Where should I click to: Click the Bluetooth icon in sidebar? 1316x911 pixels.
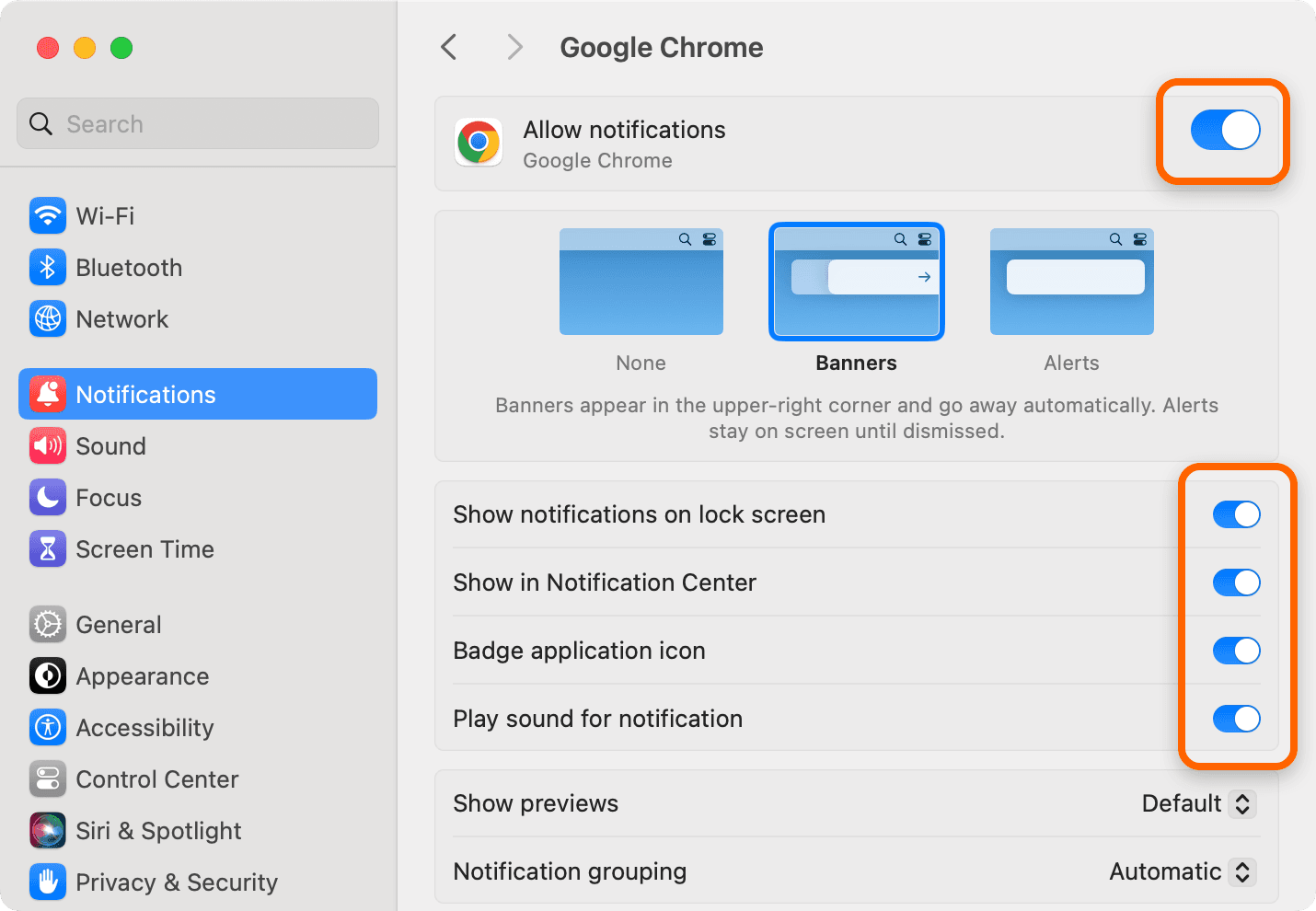point(48,268)
